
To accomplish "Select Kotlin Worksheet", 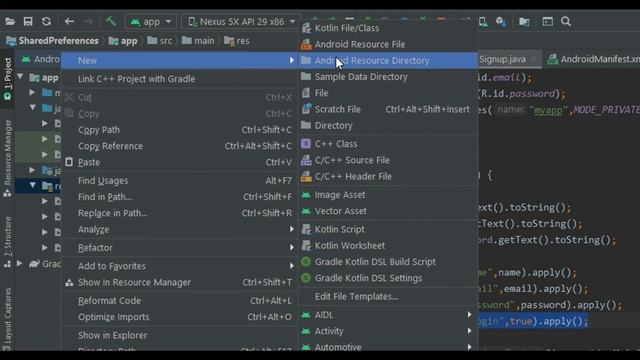I will point(388,246).
